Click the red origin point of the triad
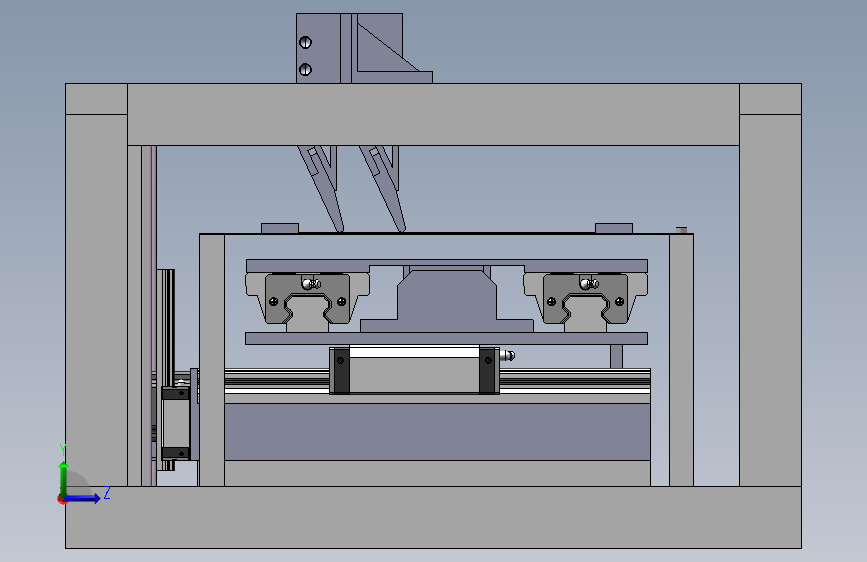This screenshot has width=867, height=562. coord(62,499)
